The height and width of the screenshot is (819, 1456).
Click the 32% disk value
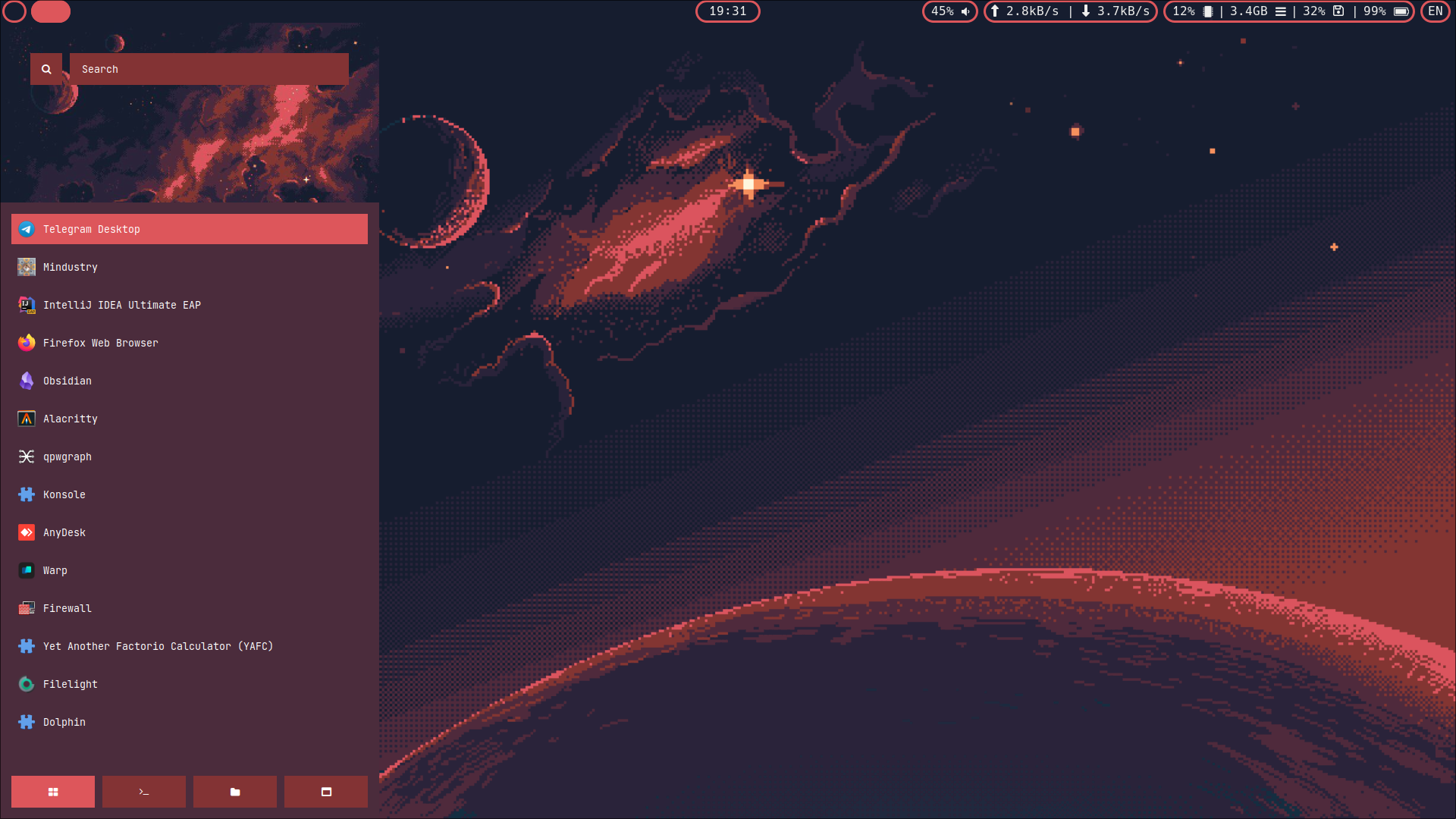point(1314,11)
